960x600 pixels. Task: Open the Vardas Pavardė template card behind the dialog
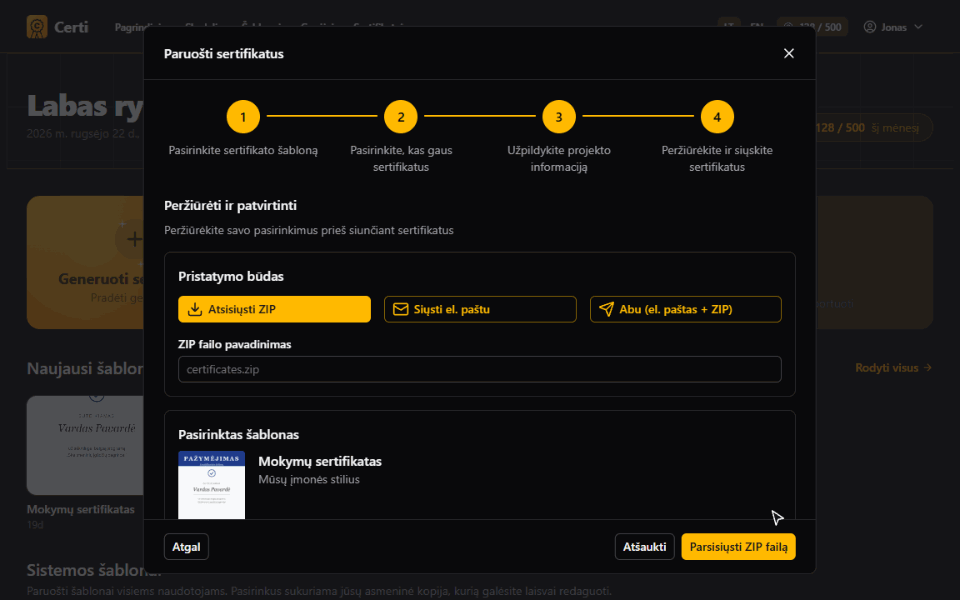(x=85, y=445)
